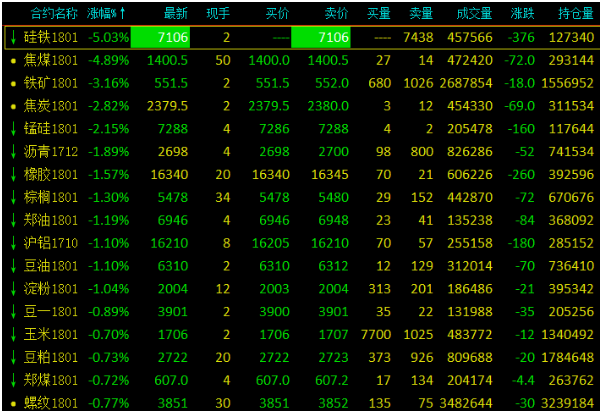Select the 最新 column header
This screenshot has height=413, width=602.
coord(175,14)
